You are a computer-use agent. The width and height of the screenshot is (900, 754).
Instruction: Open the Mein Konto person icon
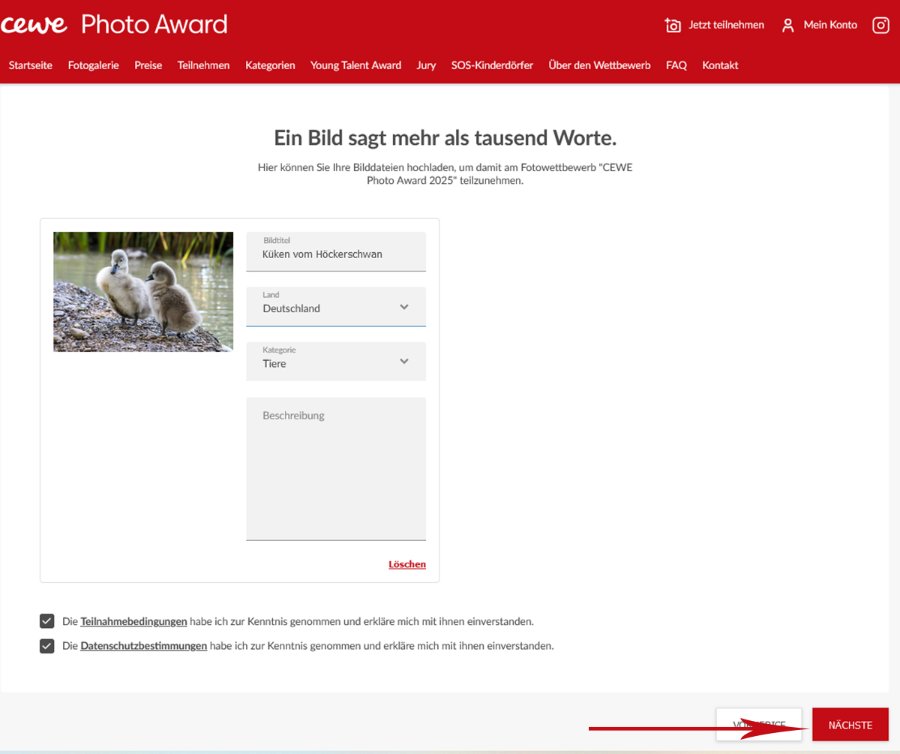tap(788, 25)
